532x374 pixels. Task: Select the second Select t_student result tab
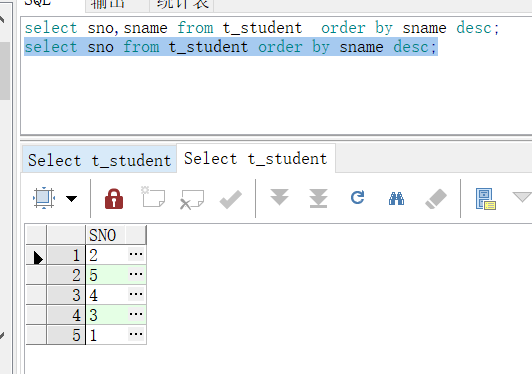[x=256, y=158]
